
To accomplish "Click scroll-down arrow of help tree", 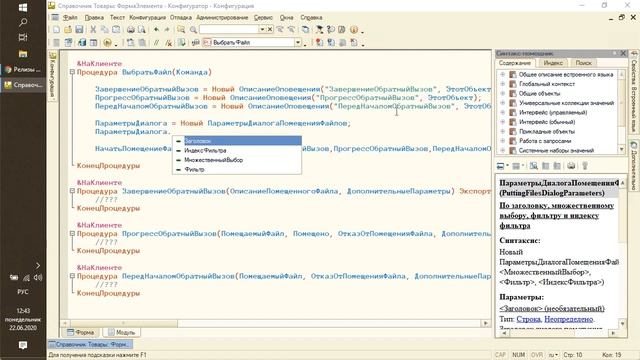I will point(622,149).
